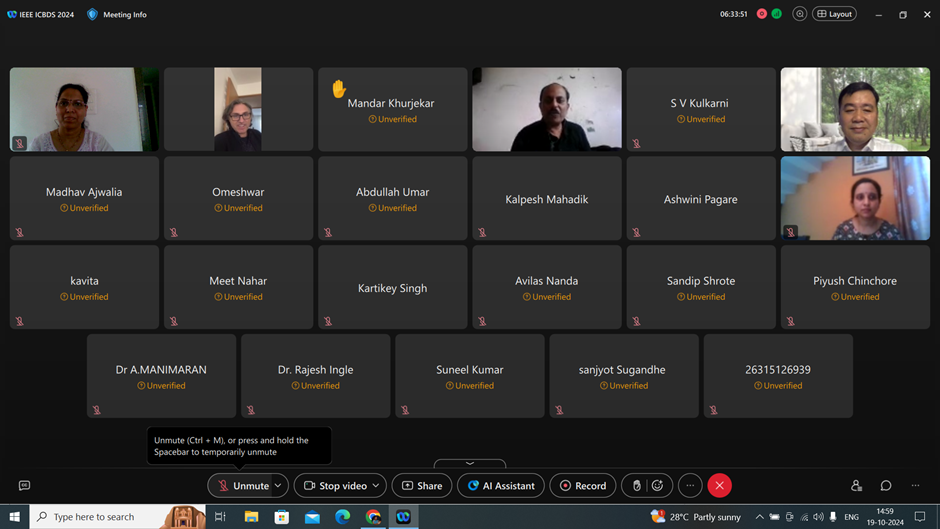Image resolution: width=940 pixels, height=529 pixels.
Task: Click the raised hand on Mandar's tile
Action: click(339, 89)
